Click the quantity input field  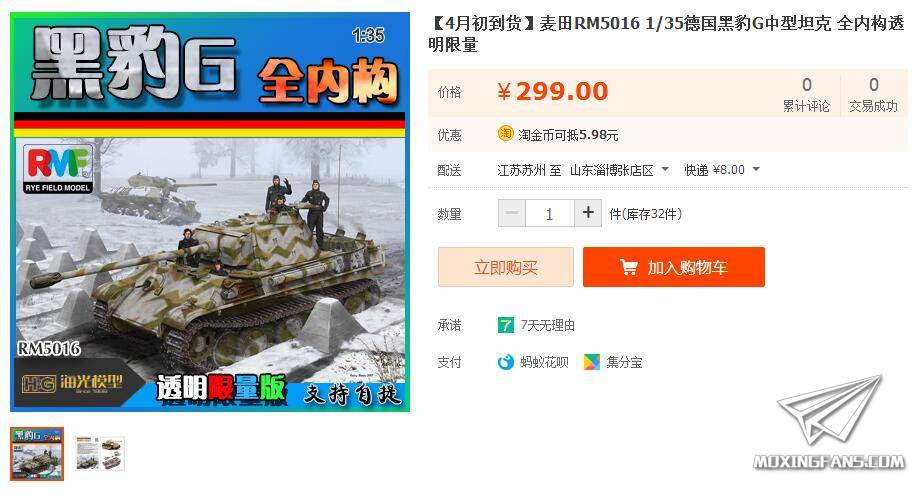point(550,213)
